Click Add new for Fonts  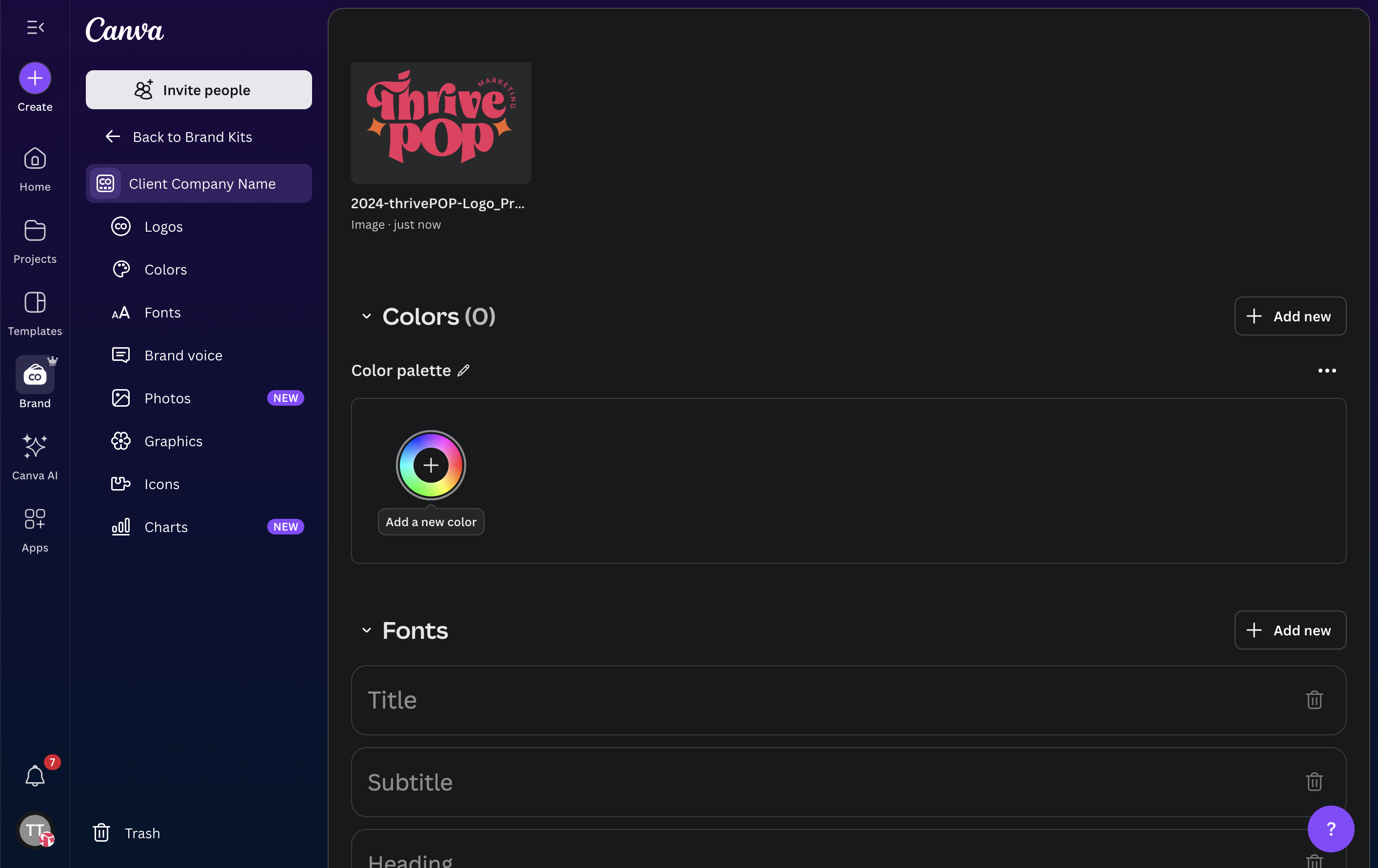[1290, 630]
